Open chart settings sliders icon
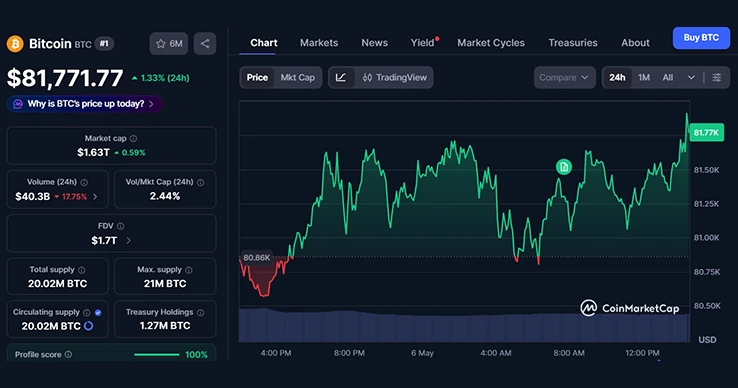The height and width of the screenshot is (388, 738). click(717, 78)
